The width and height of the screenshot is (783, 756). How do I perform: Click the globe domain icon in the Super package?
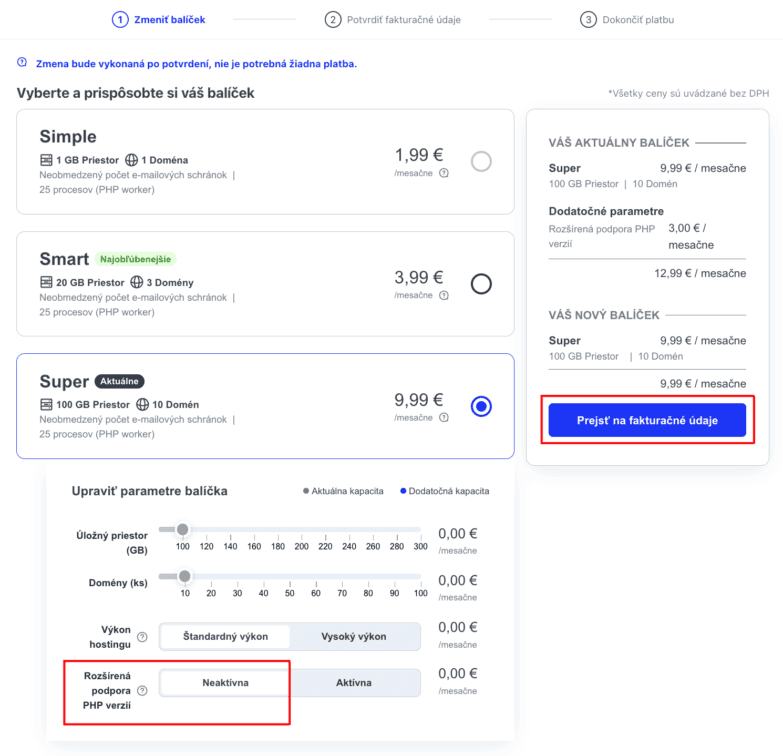point(143,405)
